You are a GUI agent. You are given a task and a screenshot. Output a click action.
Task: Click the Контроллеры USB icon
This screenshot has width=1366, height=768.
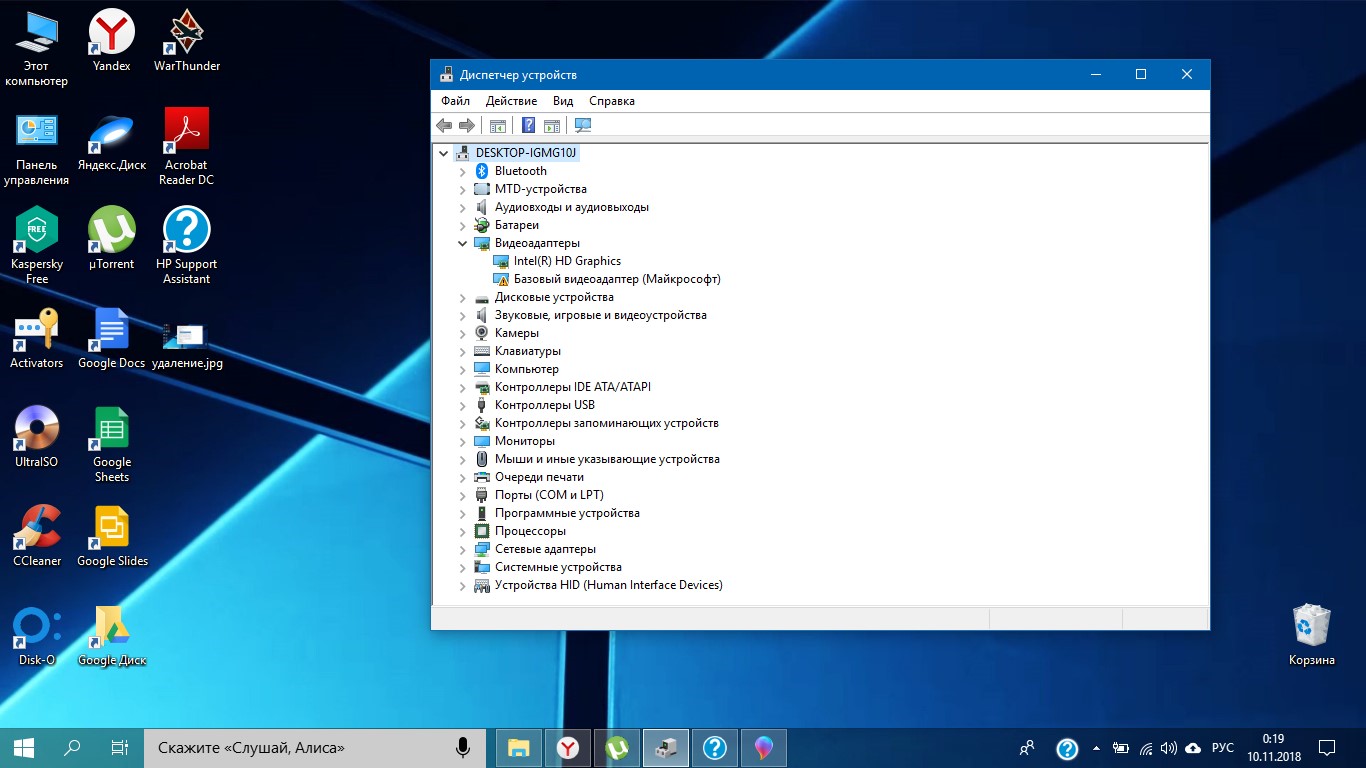pyautogui.click(x=482, y=405)
